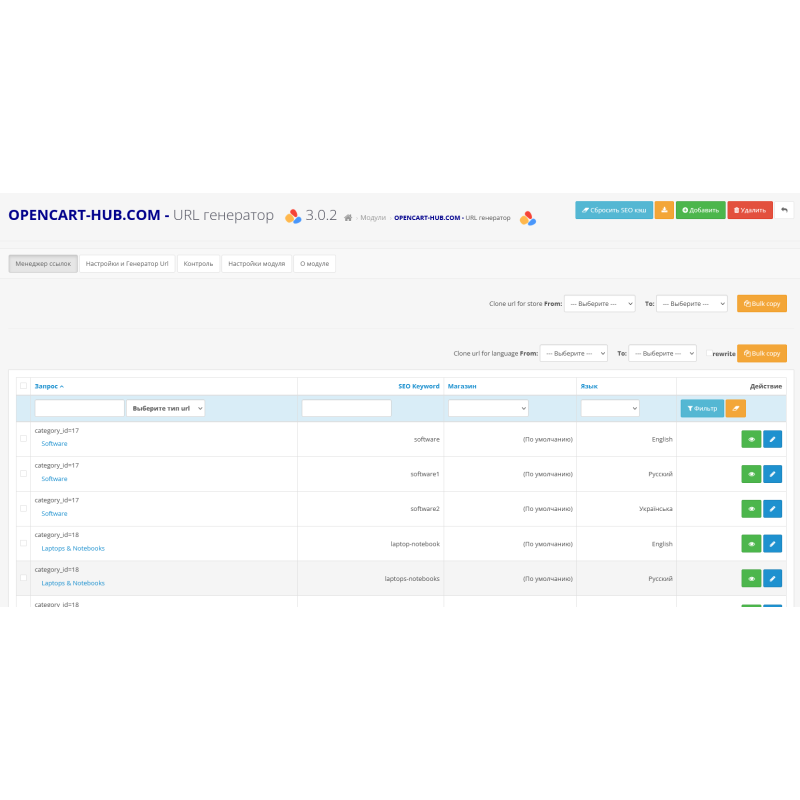Edit the laptops-notebooks row with pencil icon
Viewport: 800px width, 800px height.
(772, 578)
